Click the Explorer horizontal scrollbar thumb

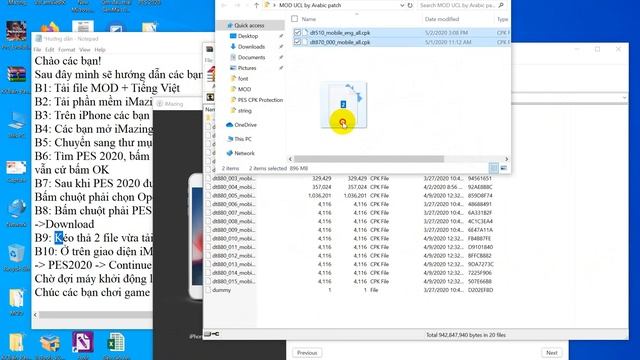pos(369,159)
